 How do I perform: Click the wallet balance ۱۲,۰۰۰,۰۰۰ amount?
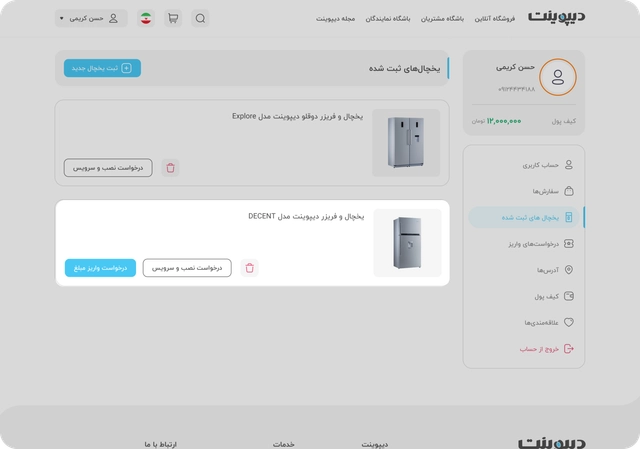point(504,121)
